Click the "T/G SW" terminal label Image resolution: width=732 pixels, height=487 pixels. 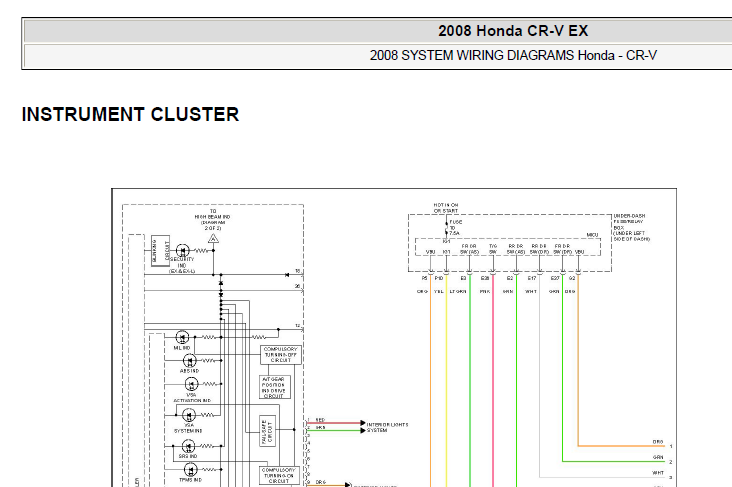click(x=493, y=249)
